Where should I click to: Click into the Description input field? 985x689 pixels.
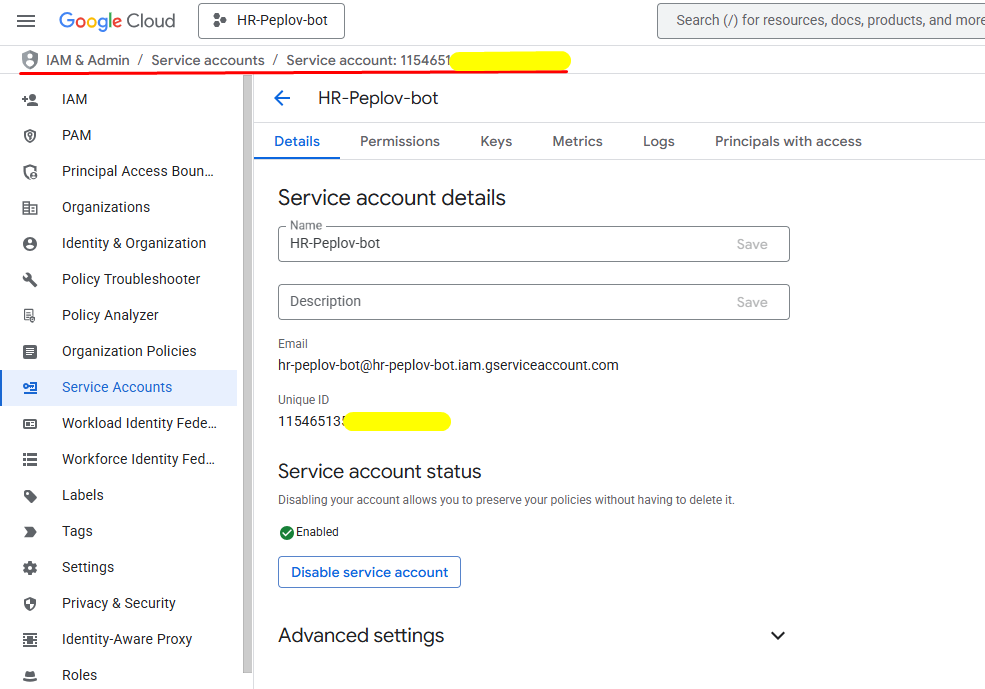point(500,302)
